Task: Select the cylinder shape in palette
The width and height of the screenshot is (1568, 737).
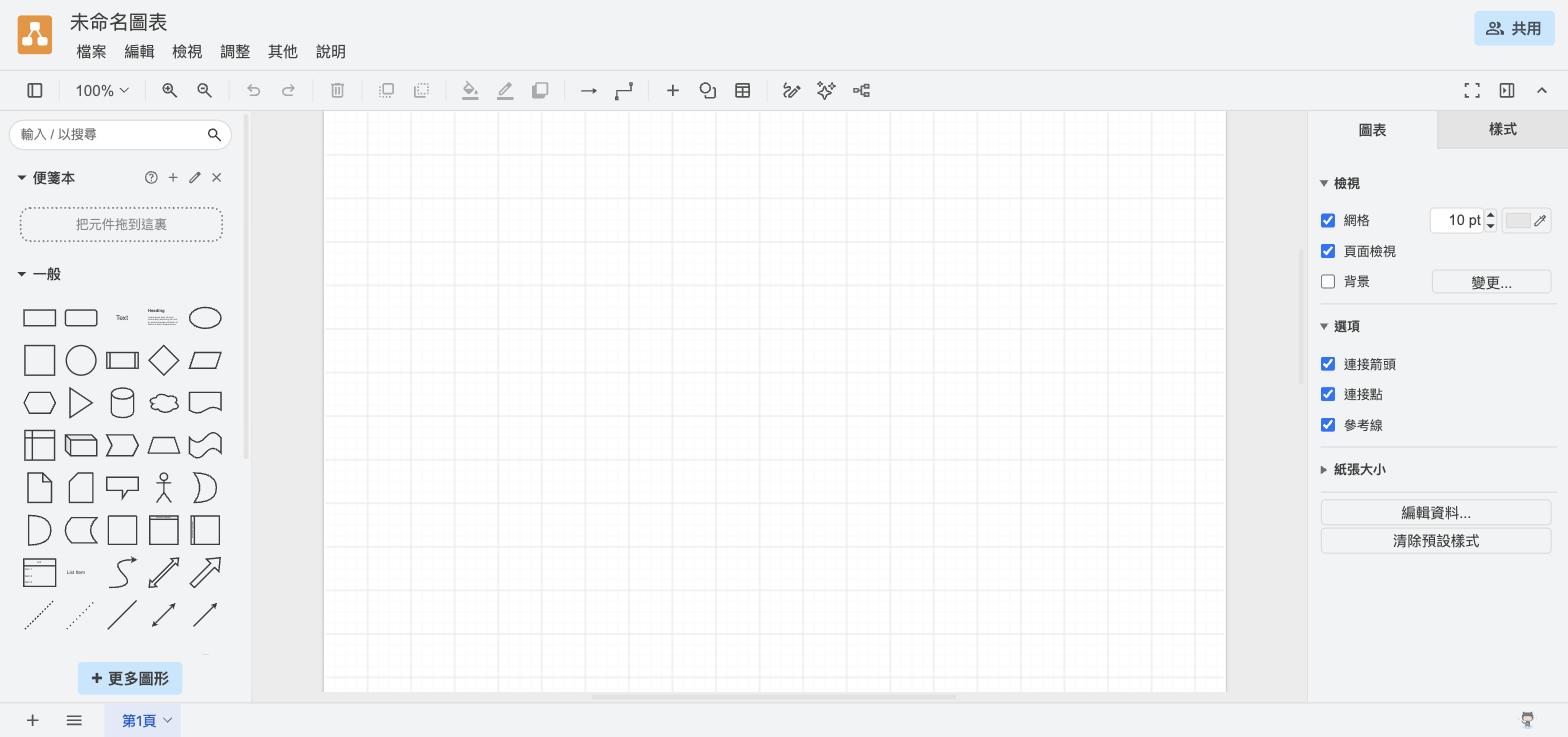Action: pyautogui.click(x=122, y=403)
